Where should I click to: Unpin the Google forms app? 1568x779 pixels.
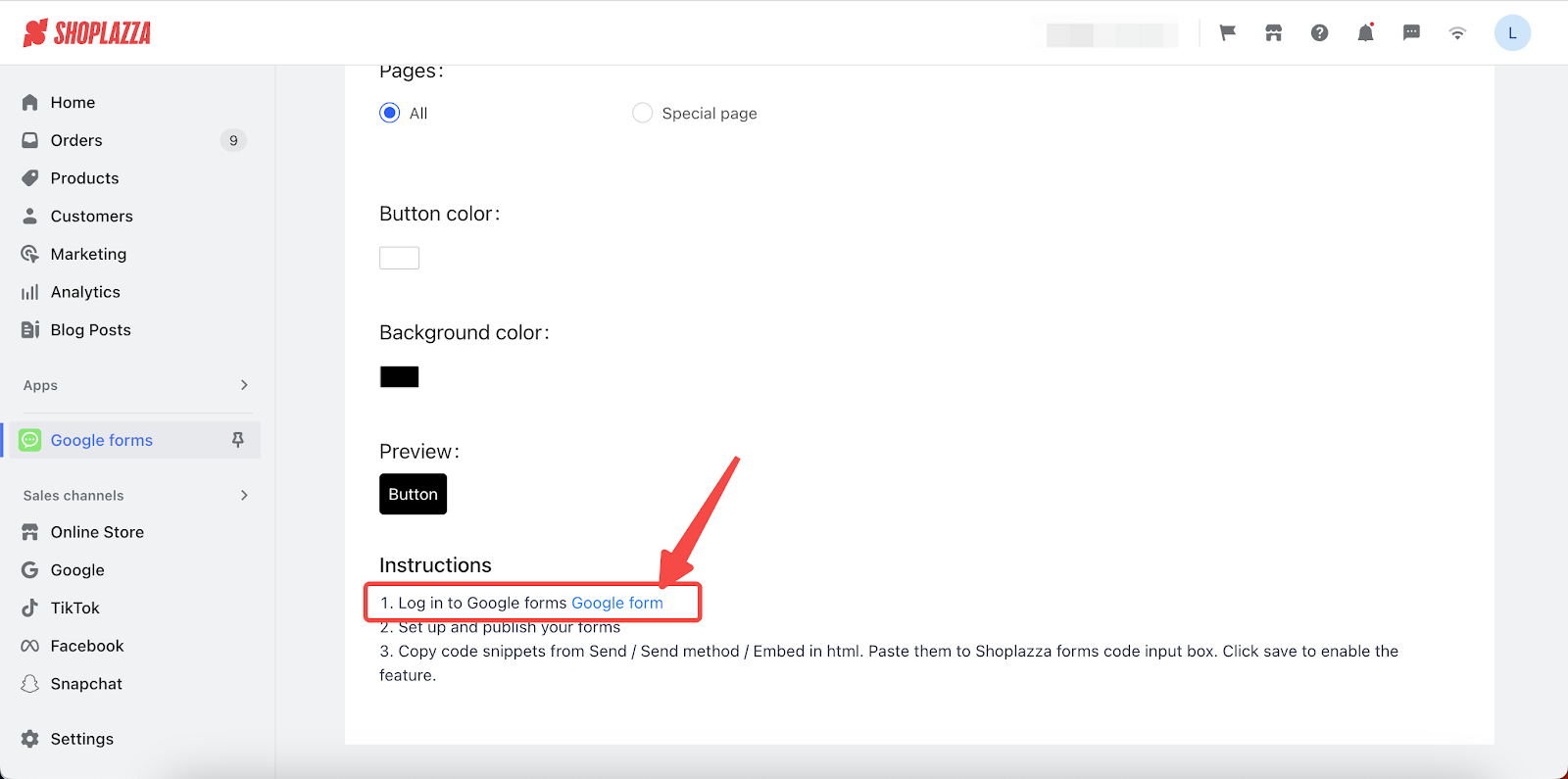click(x=237, y=440)
